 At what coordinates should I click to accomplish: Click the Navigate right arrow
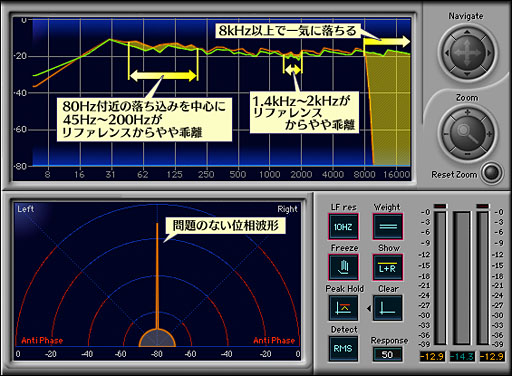[489, 53]
